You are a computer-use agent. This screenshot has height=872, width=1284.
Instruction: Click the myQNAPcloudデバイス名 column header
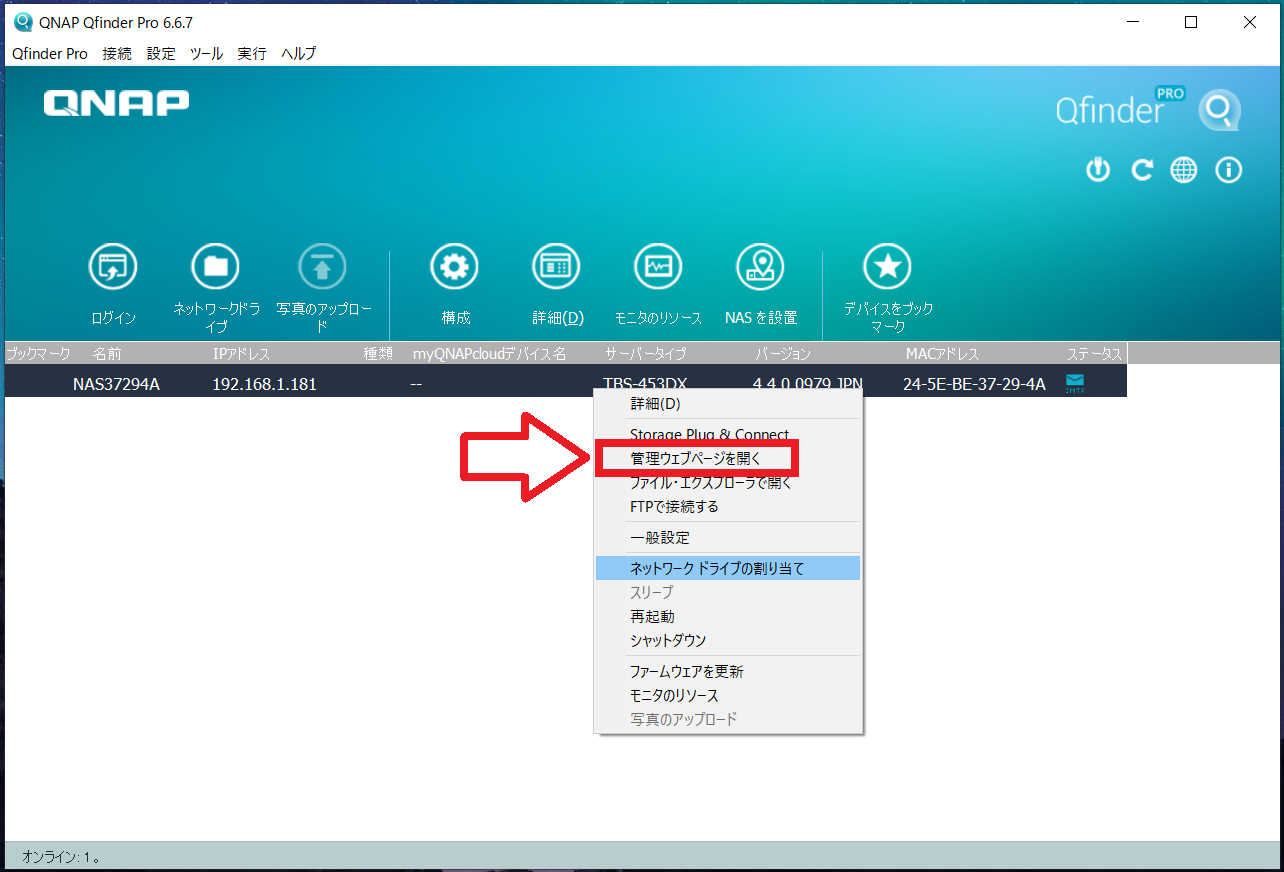pos(489,354)
